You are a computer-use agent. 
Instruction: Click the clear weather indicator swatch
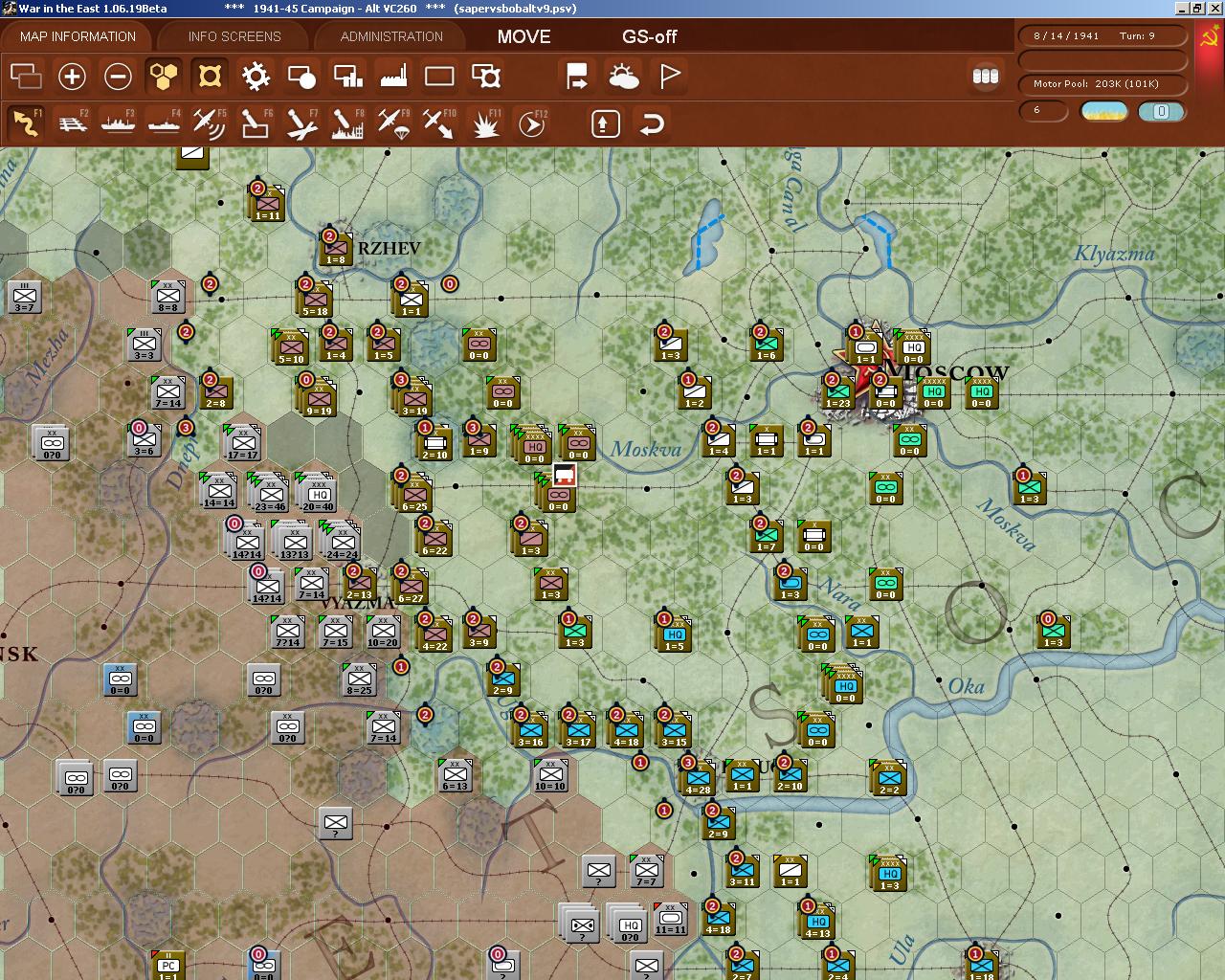tap(1102, 111)
